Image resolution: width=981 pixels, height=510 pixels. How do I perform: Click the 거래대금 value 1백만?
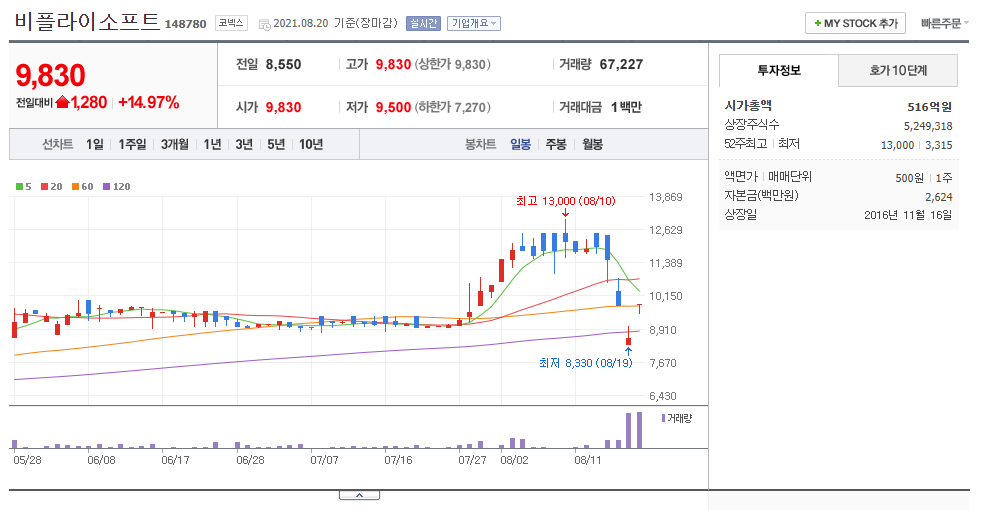coord(626,108)
